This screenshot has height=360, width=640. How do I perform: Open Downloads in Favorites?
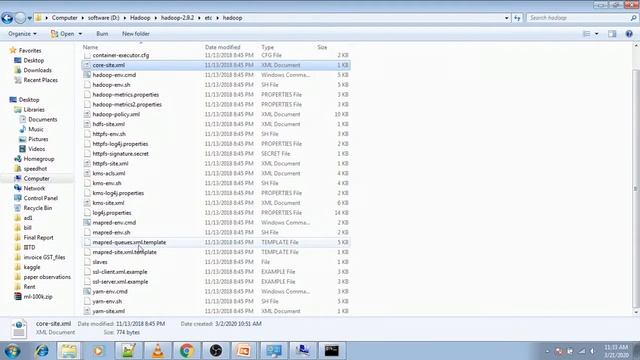[38, 70]
